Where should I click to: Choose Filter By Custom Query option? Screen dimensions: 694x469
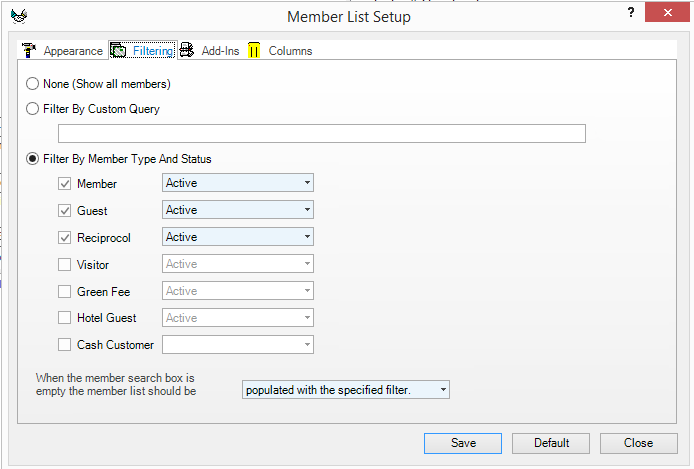point(33,109)
